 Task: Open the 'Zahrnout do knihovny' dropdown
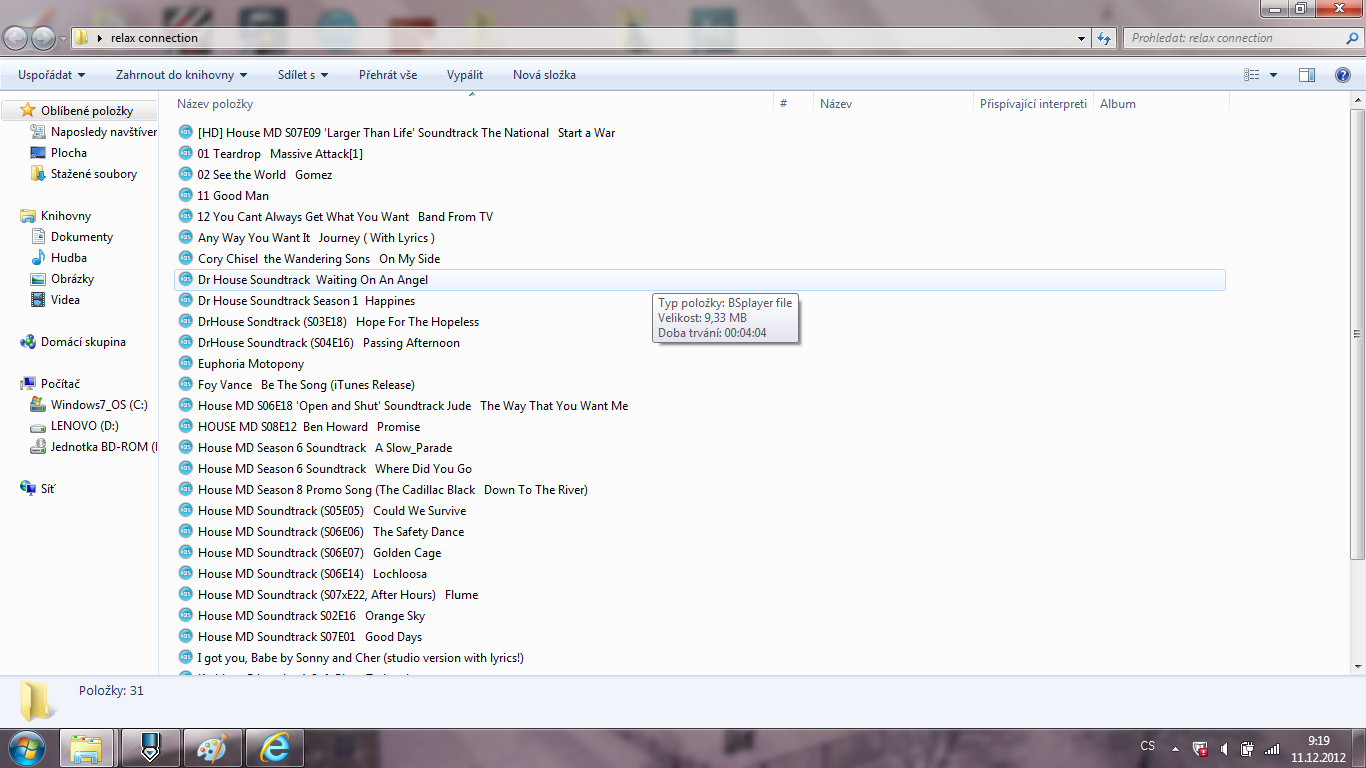[181, 75]
